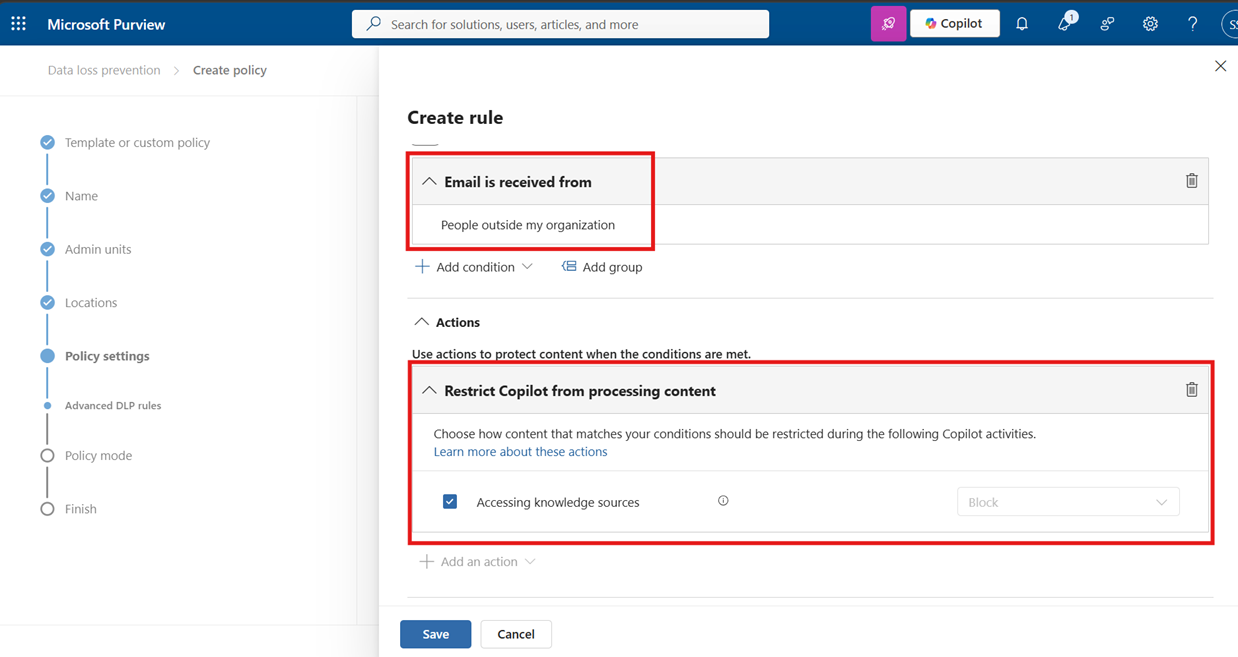Screen dimensions: 1238x657
Task: Go to the Finish step
Action: coord(81,509)
